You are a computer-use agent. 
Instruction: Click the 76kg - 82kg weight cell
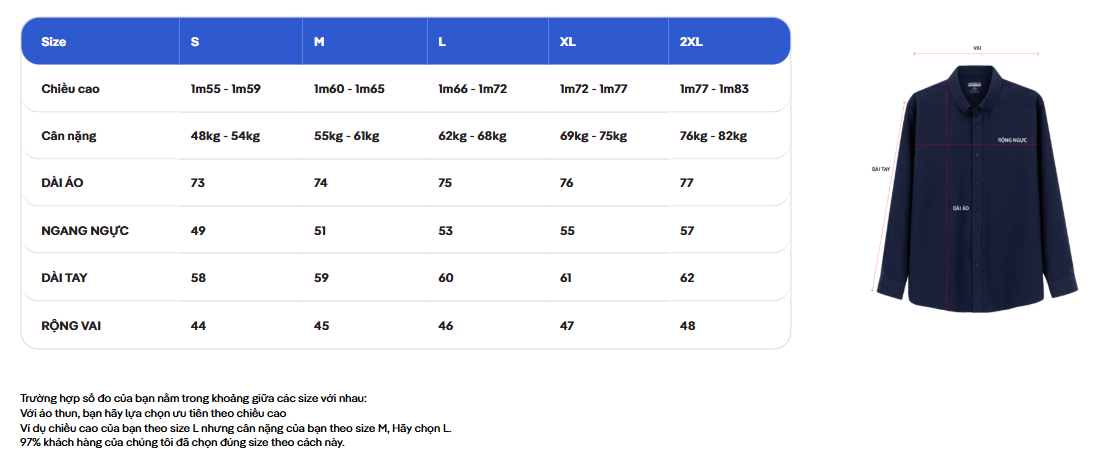(x=713, y=136)
